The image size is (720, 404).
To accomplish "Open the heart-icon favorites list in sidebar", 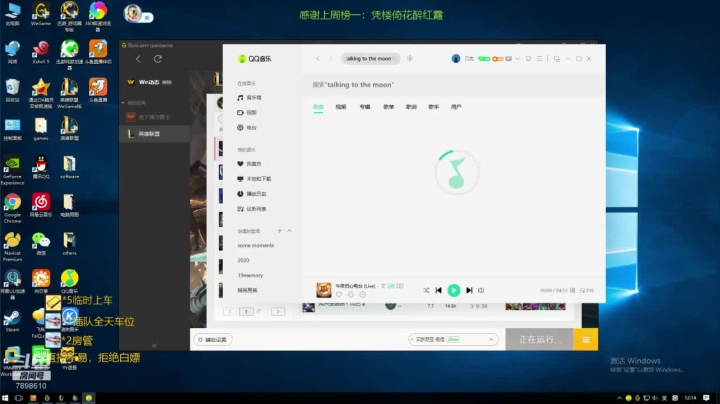I will [x=249, y=164].
